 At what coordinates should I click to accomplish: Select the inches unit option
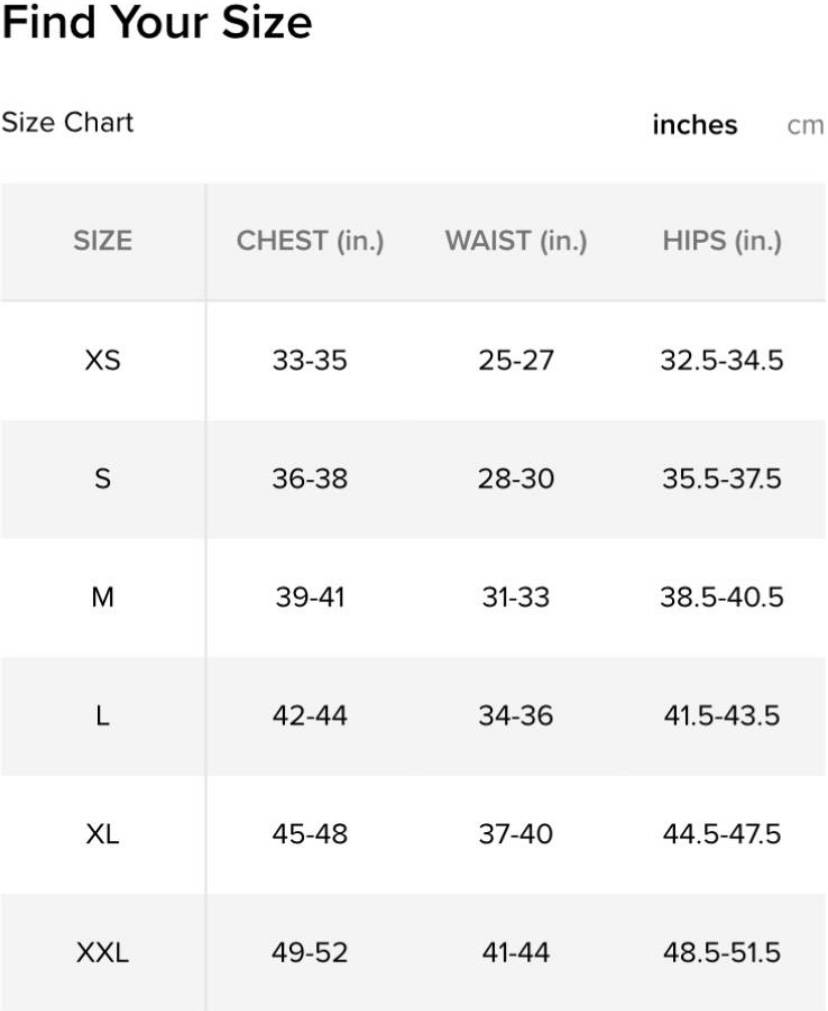tap(695, 124)
